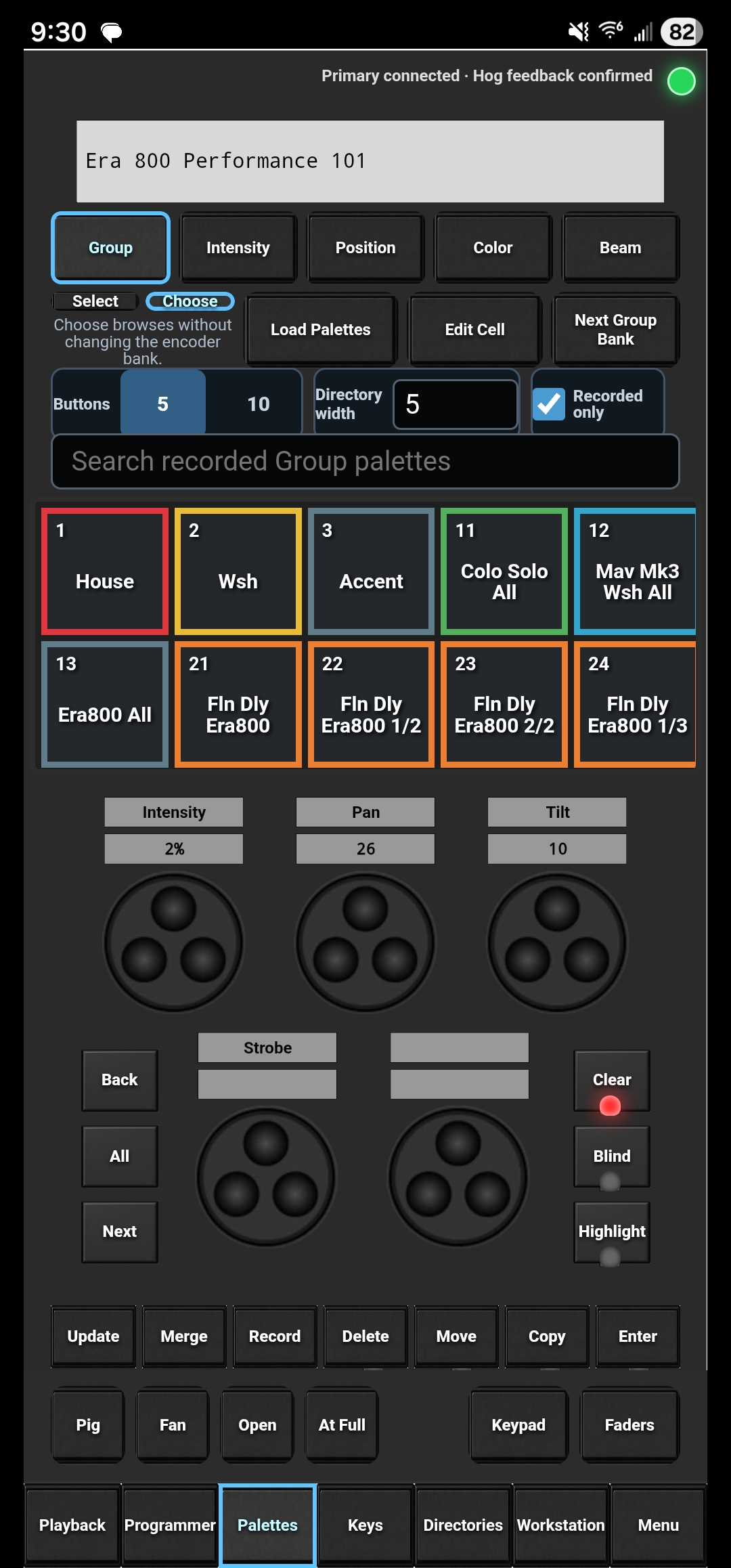Switch to Position palettes
Viewport: 731px width, 1568px height.
[x=365, y=248]
